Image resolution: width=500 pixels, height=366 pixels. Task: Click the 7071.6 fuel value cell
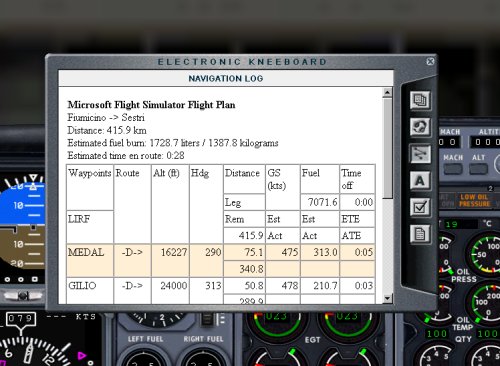point(320,202)
